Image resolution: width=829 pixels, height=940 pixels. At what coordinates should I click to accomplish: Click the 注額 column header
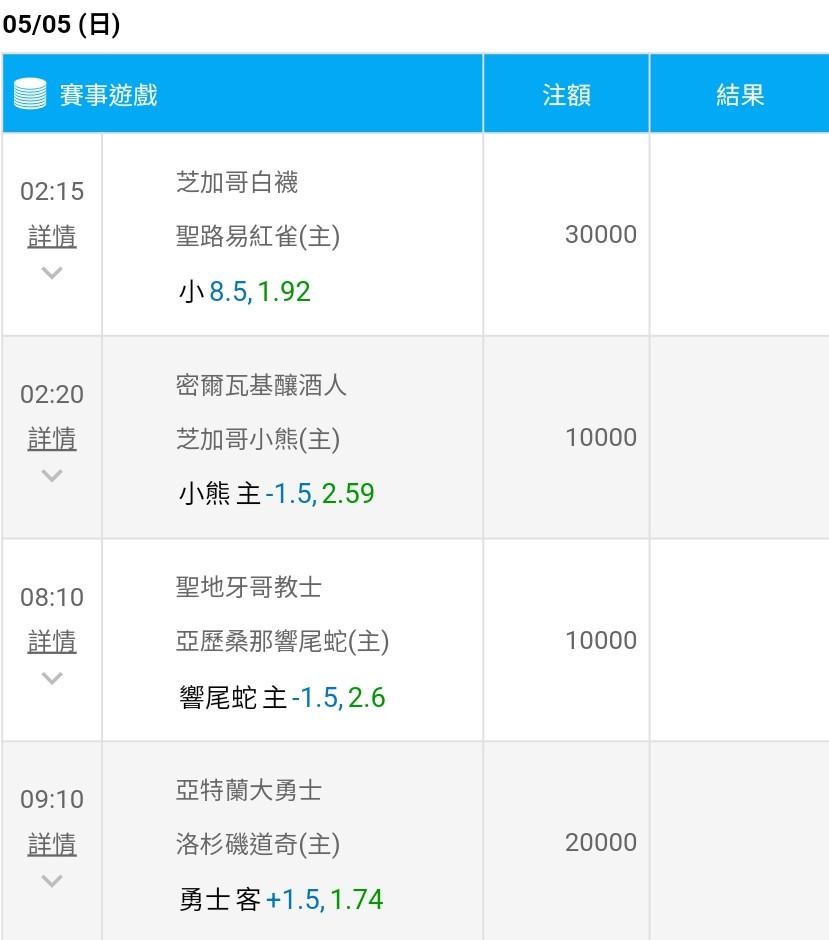point(566,95)
